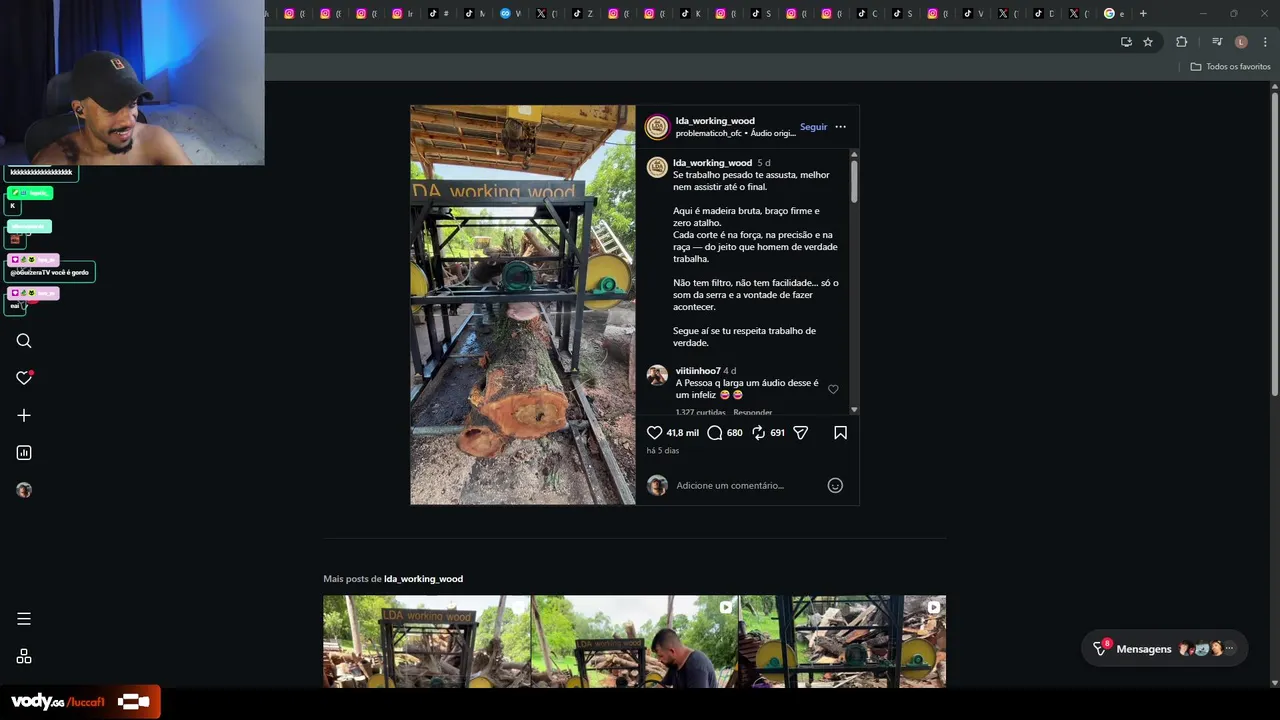
Task: Open Chrome's media controls icon
Action: click(x=1217, y=42)
